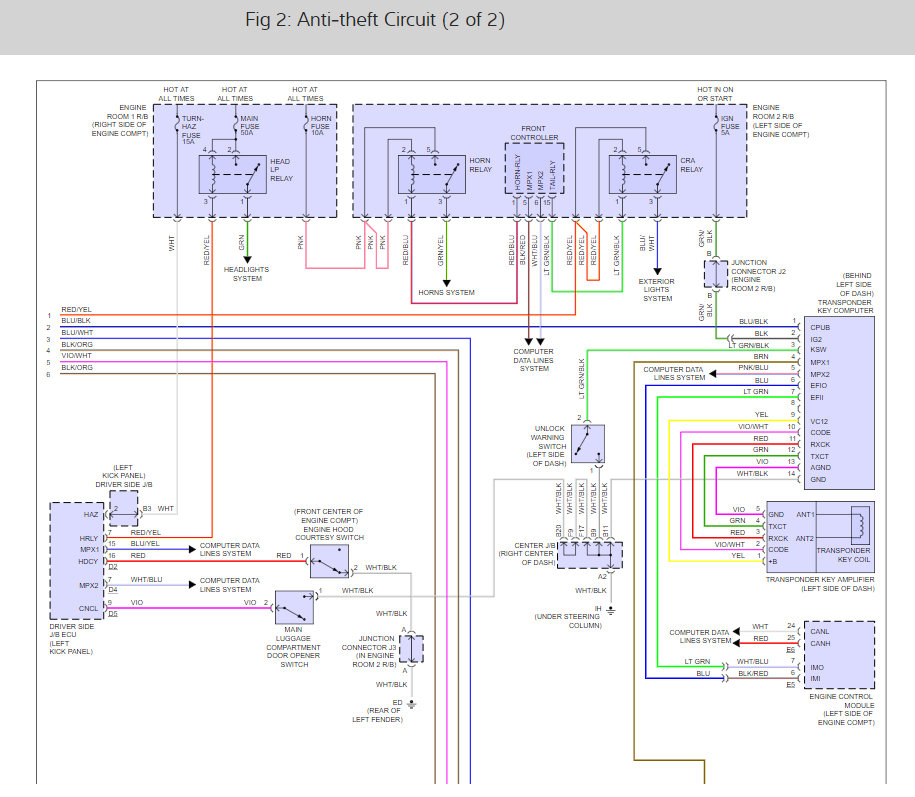Click the HORNS SYSTEM text
915x797 pixels.
point(446,293)
